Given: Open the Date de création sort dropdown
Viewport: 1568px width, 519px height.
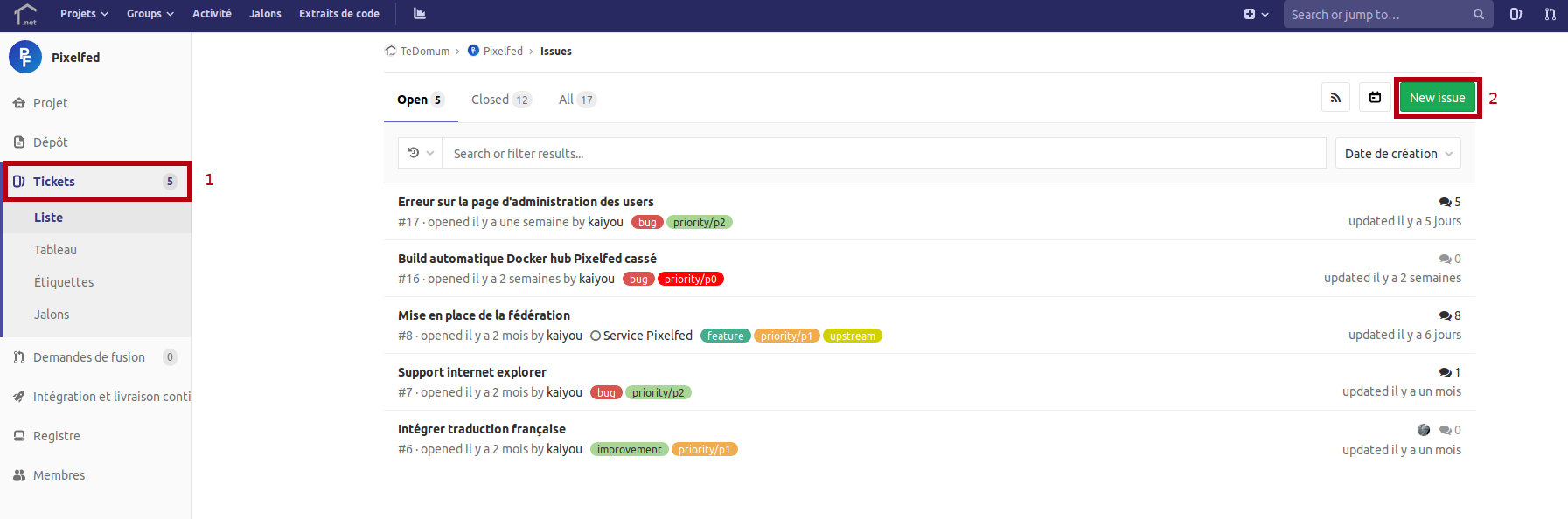Looking at the screenshot, I should (1397, 154).
